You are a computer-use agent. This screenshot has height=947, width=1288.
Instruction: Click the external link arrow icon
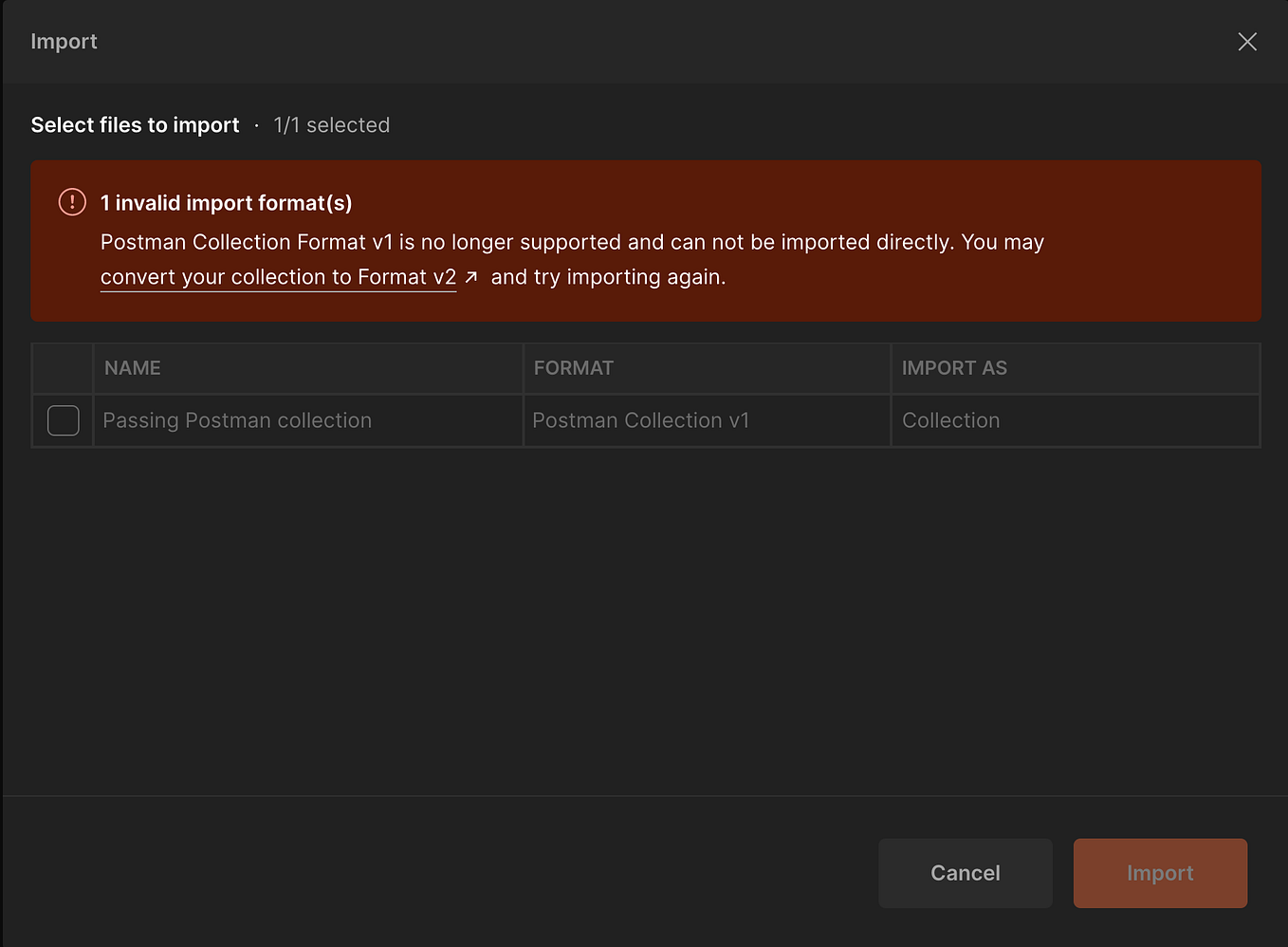pos(471,277)
